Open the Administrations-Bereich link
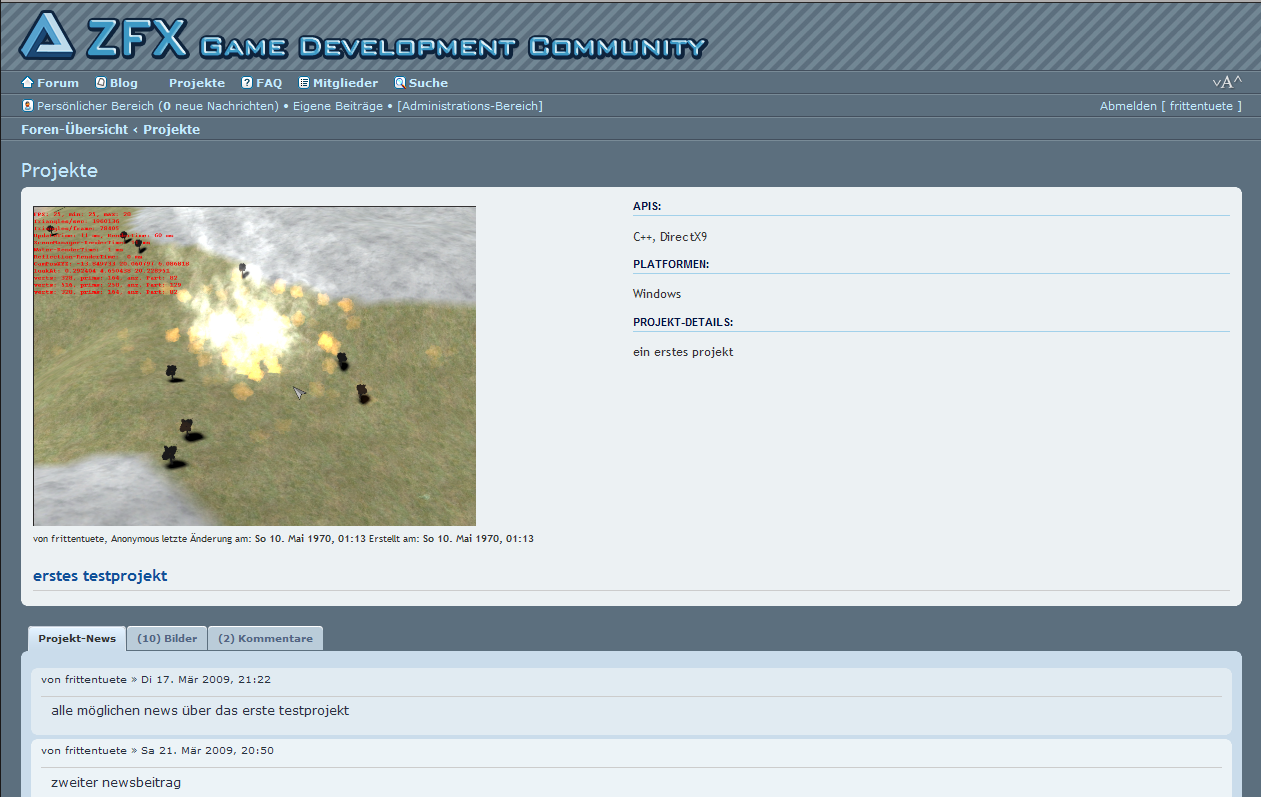The width and height of the screenshot is (1261, 797). click(469, 106)
